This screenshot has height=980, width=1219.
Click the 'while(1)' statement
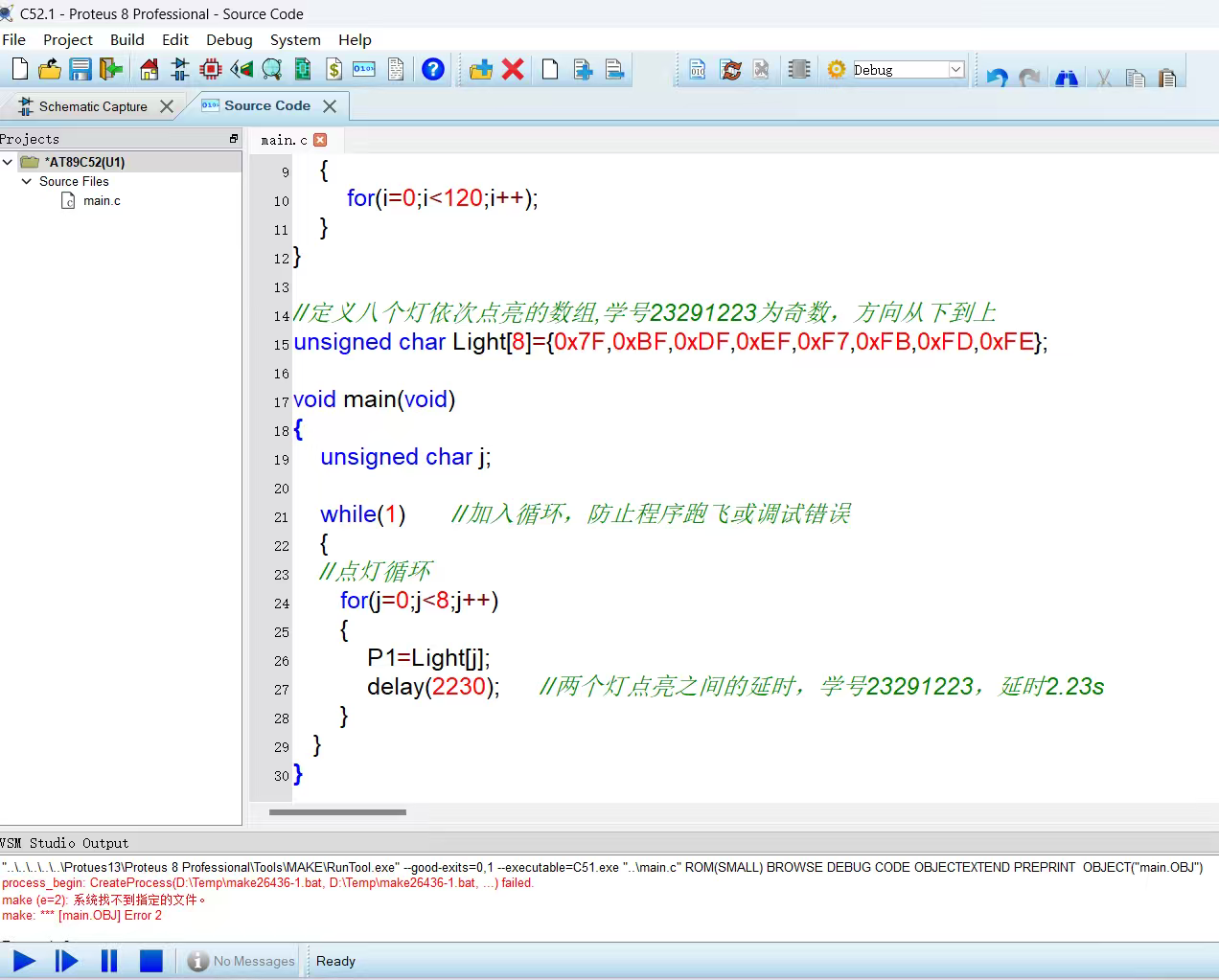click(x=363, y=514)
